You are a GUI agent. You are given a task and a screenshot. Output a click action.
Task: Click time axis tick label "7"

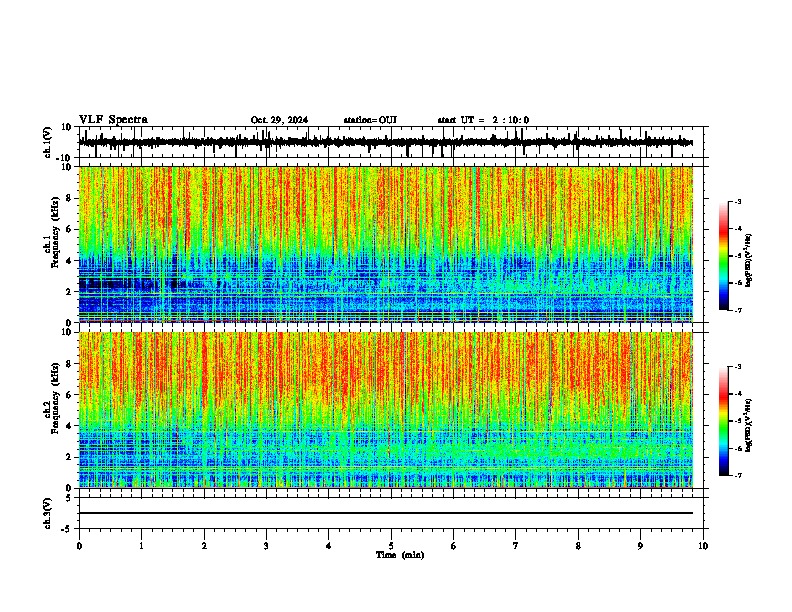[516, 546]
